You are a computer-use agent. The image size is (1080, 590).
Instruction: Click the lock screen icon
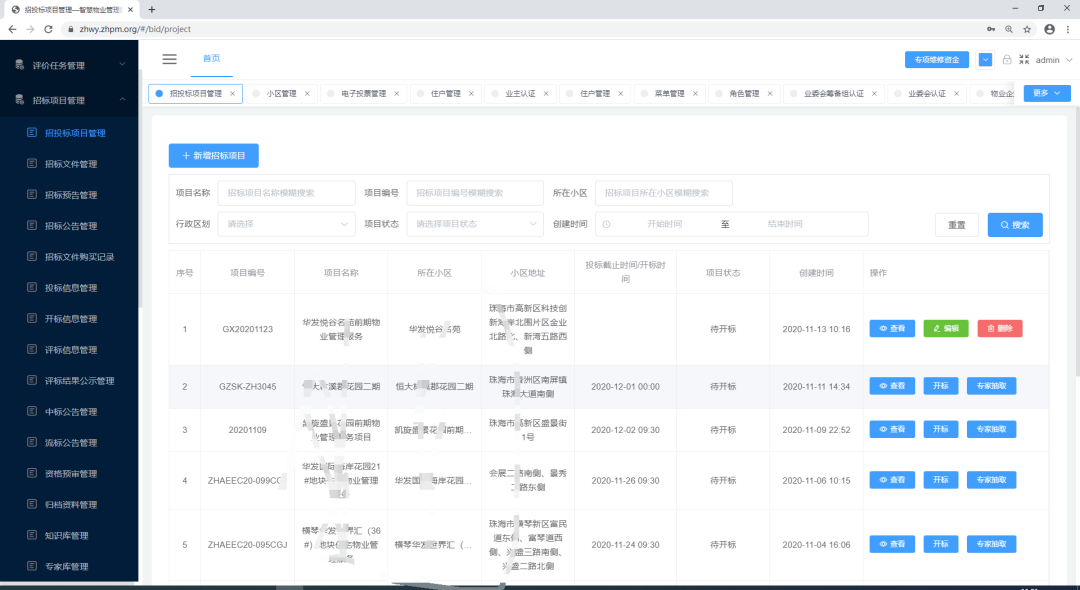(1007, 60)
